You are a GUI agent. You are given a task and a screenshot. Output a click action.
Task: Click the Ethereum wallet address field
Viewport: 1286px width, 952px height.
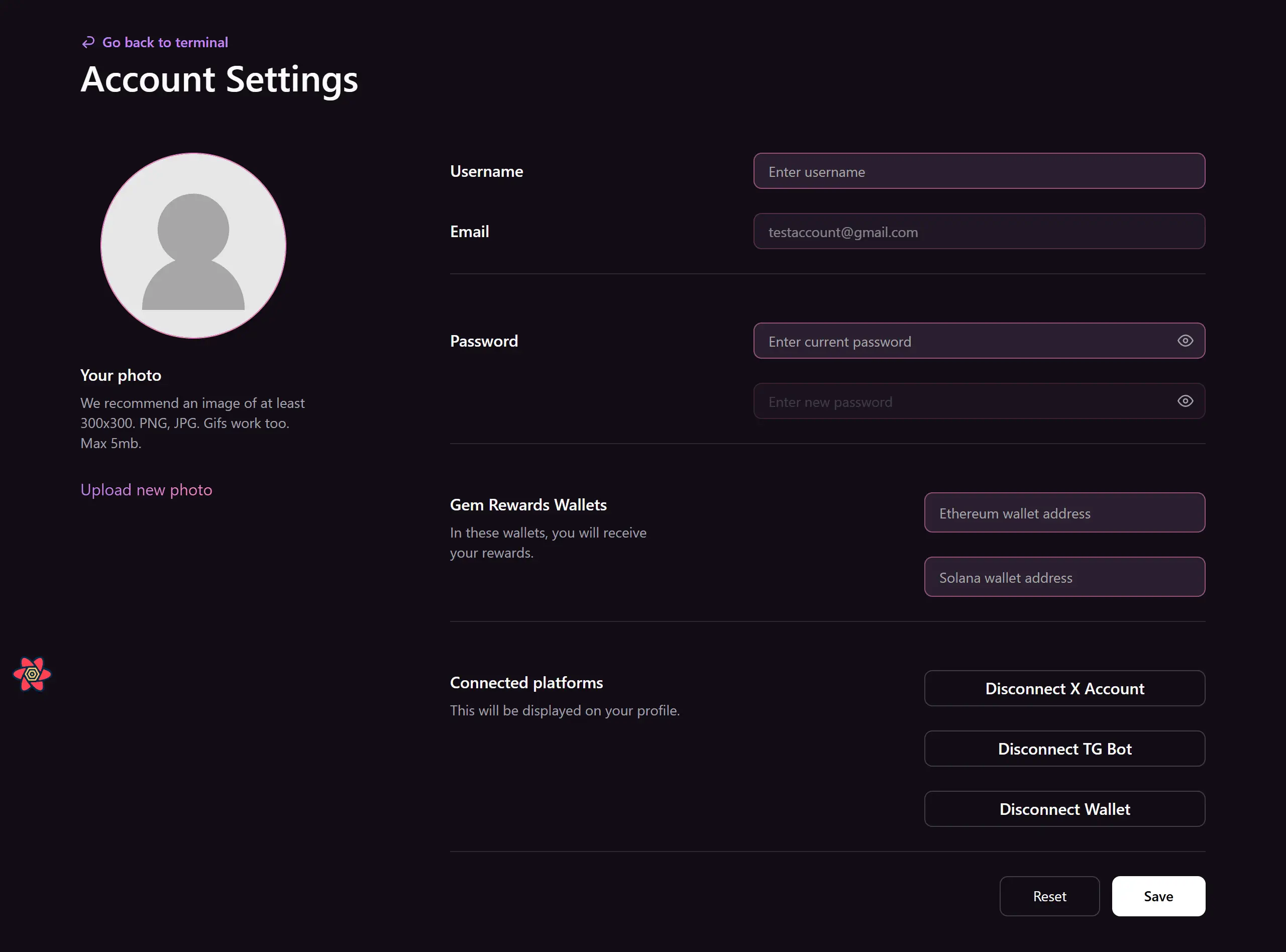click(x=1064, y=512)
